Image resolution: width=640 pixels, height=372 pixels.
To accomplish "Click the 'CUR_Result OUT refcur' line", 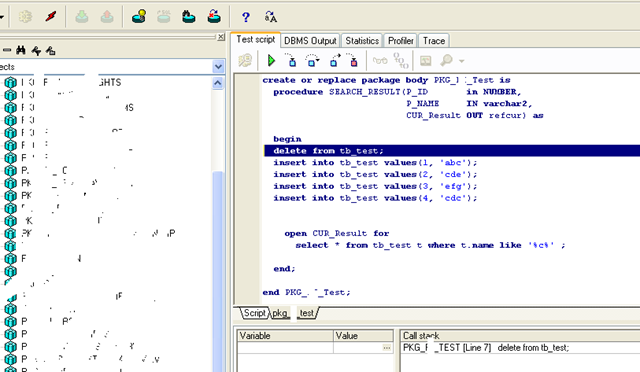I will tap(474, 116).
